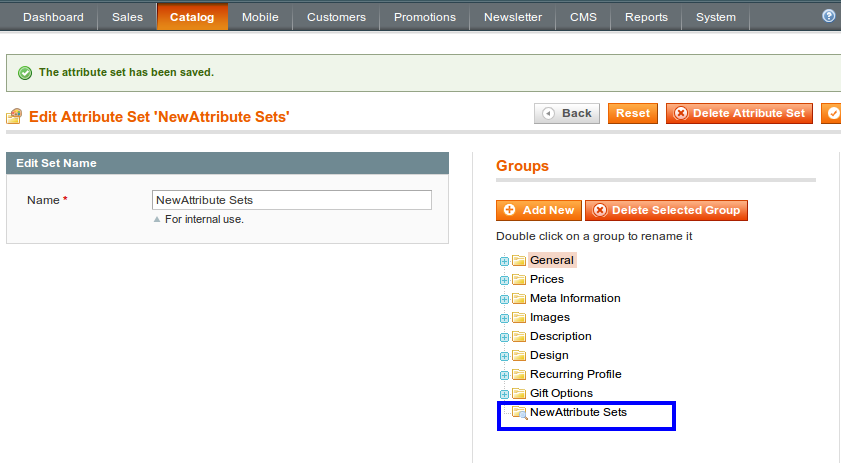Expand the Description group node

pos(504,337)
